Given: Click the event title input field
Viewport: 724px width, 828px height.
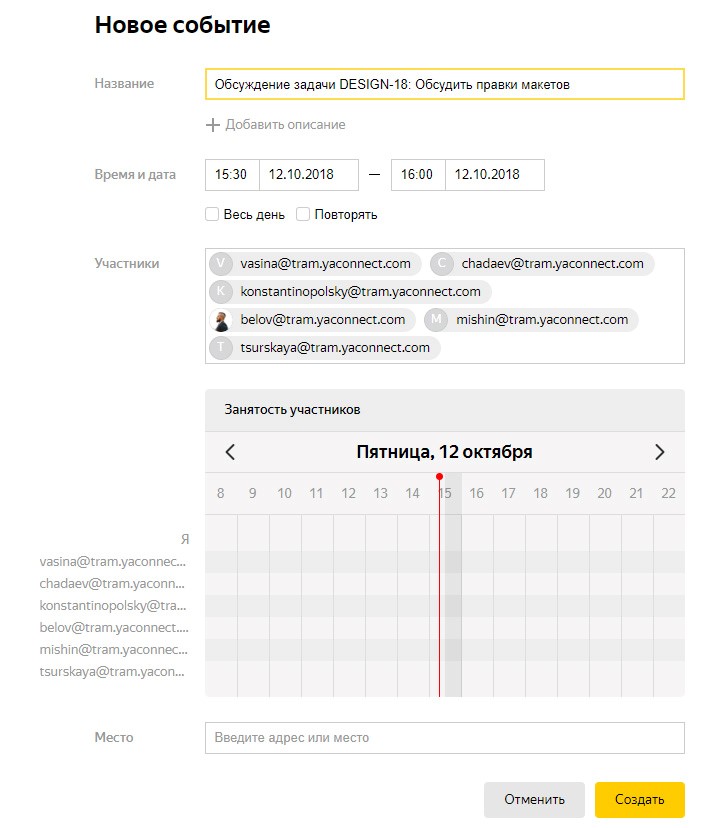Looking at the screenshot, I should [445, 84].
